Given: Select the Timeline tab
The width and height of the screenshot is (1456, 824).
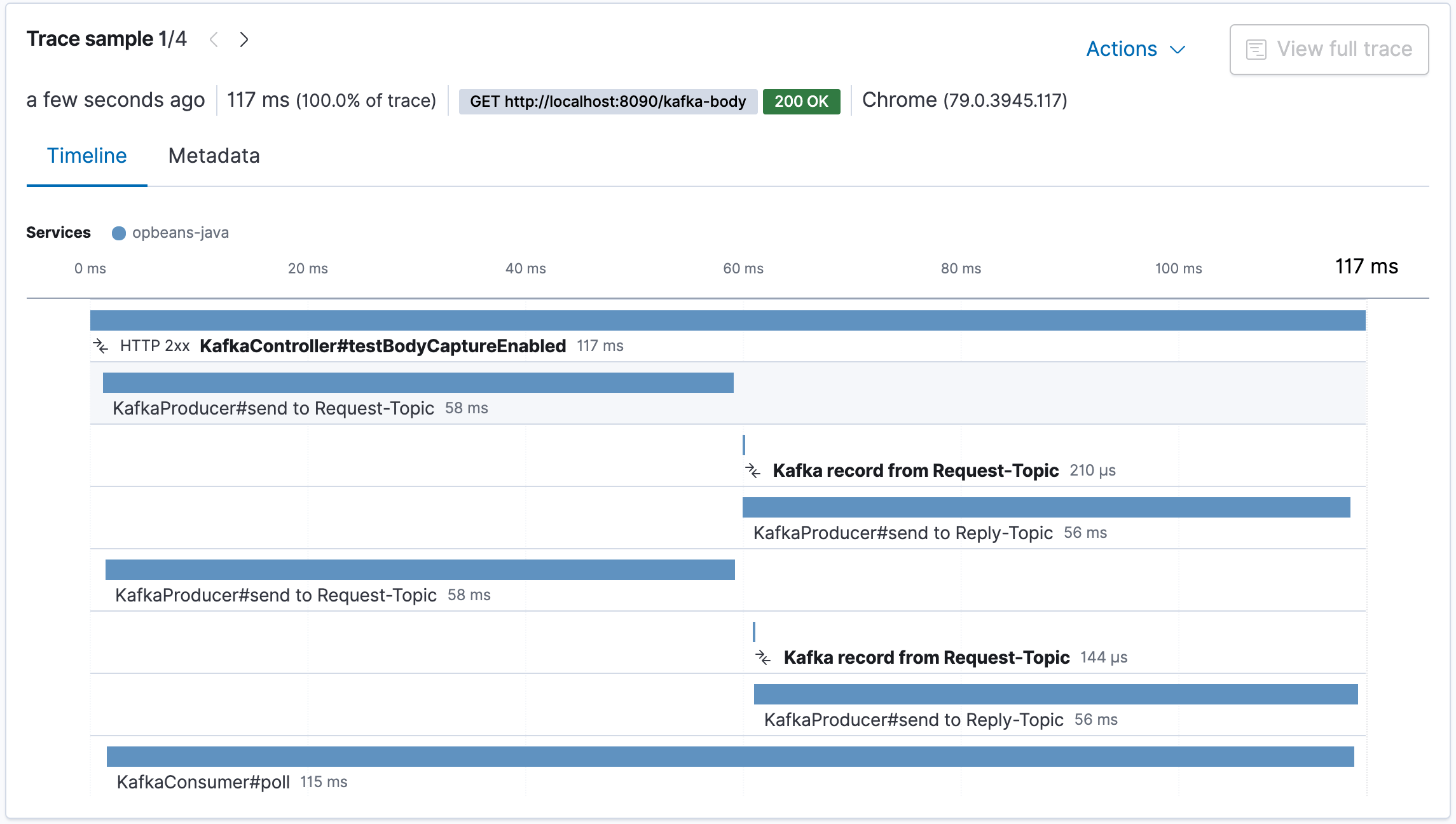Looking at the screenshot, I should pos(86,156).
